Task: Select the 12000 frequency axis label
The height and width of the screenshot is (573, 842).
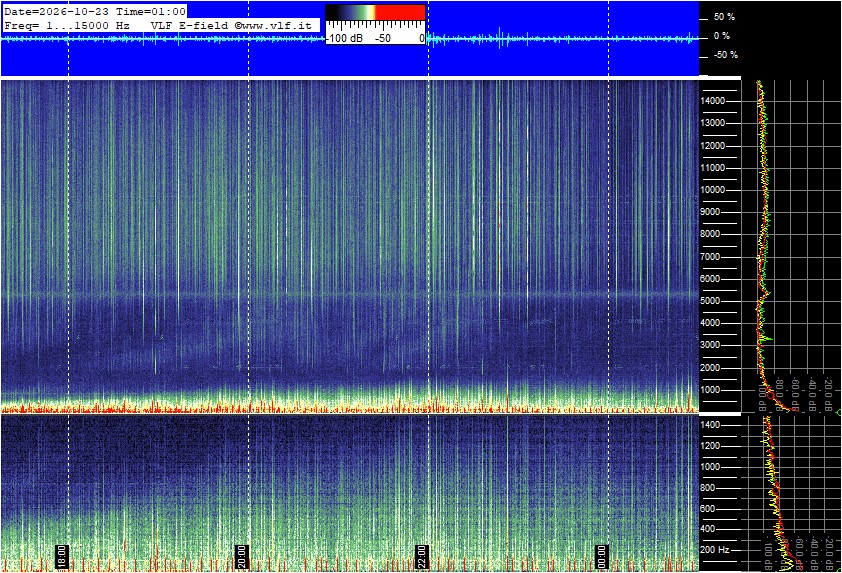Action: (713, 146)
